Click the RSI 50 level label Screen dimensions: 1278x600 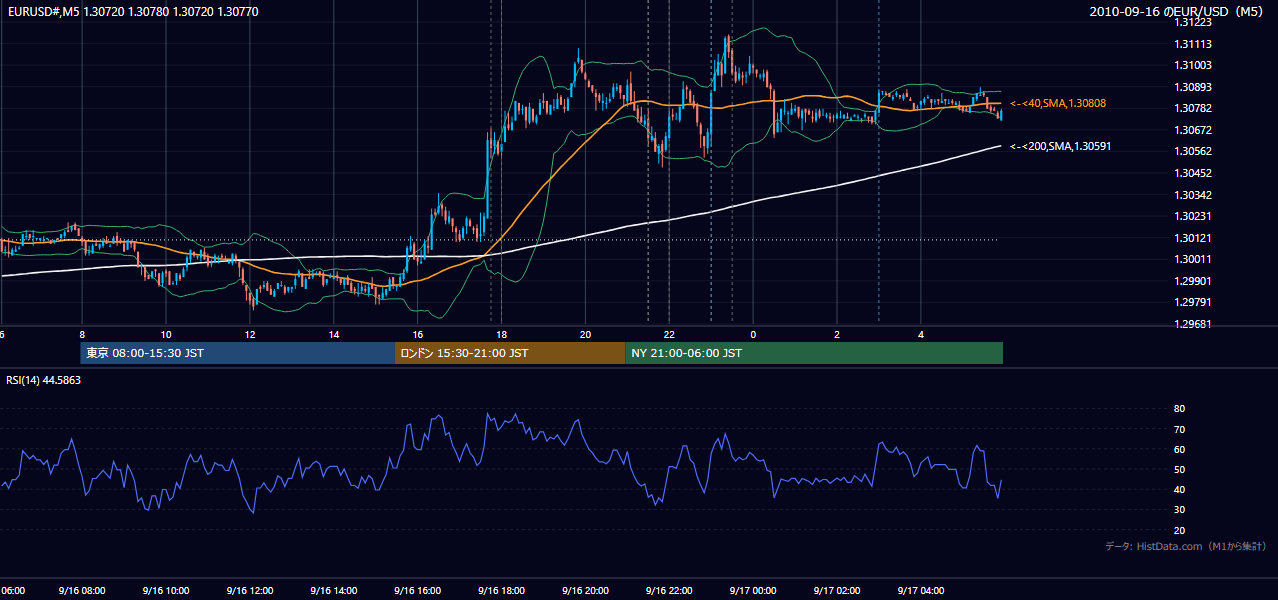1179,470
